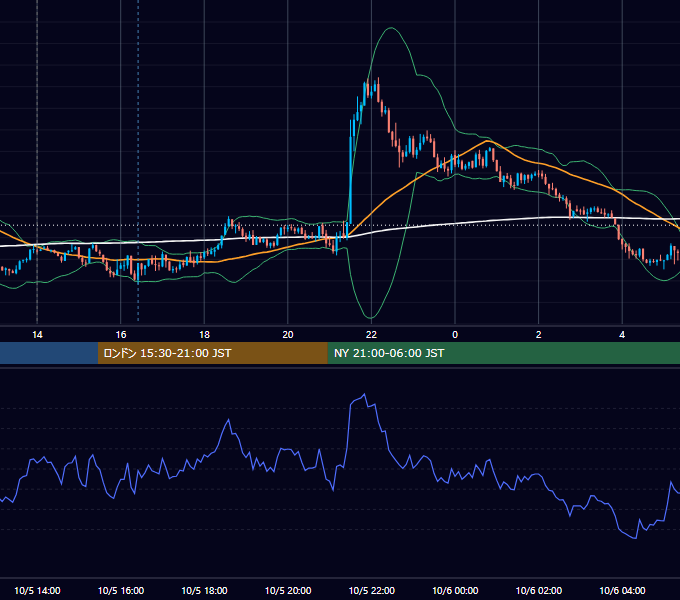Click the 20 hour label on price chart axis
Image resolution: width=680 pixels, height=600 pixels.
point(288,335)
